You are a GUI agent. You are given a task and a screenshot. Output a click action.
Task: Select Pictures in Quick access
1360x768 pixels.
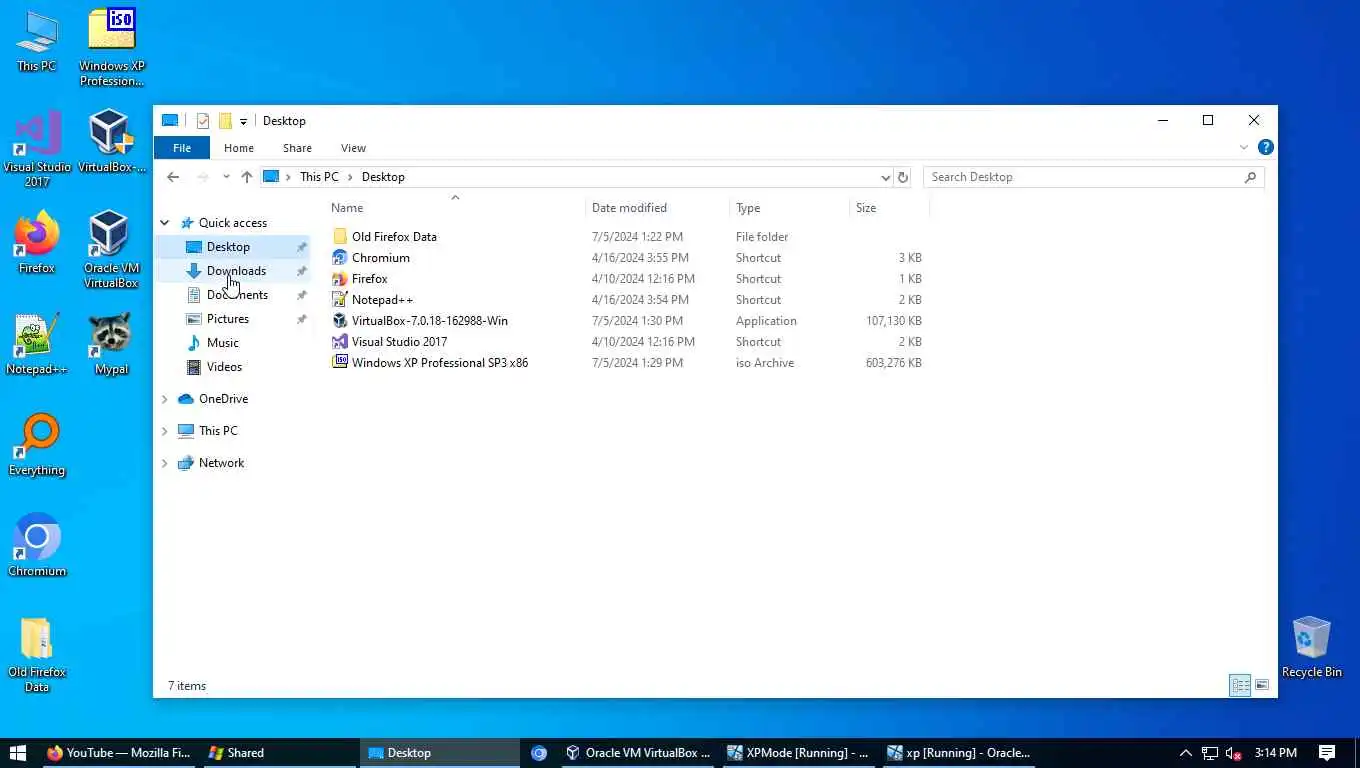(x=228, y=319)
